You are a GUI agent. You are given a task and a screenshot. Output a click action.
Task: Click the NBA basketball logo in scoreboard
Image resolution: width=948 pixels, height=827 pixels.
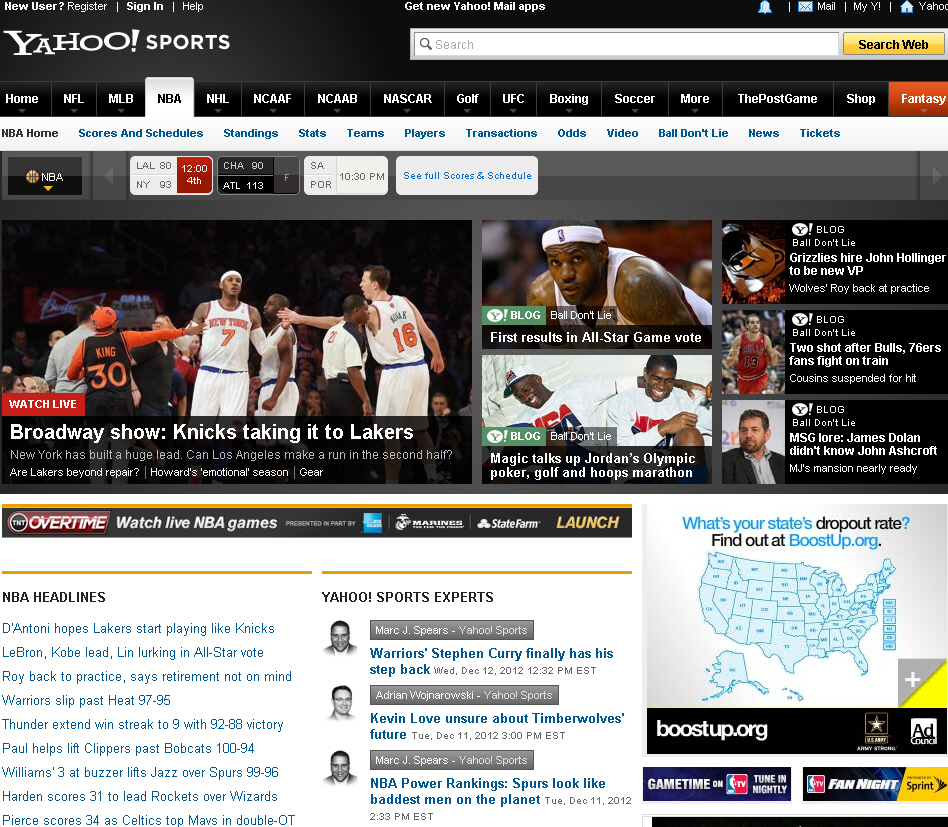click(32, 177)
